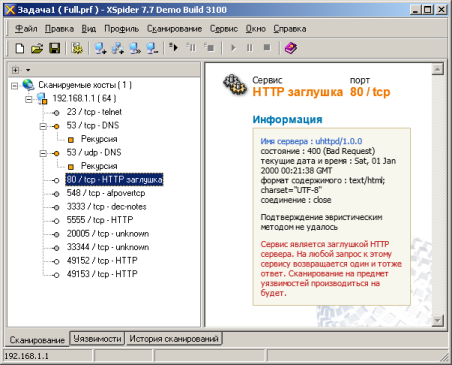Click the orange square beside second Рекурсия
The image size is (452, 365).
coord(71,166)
